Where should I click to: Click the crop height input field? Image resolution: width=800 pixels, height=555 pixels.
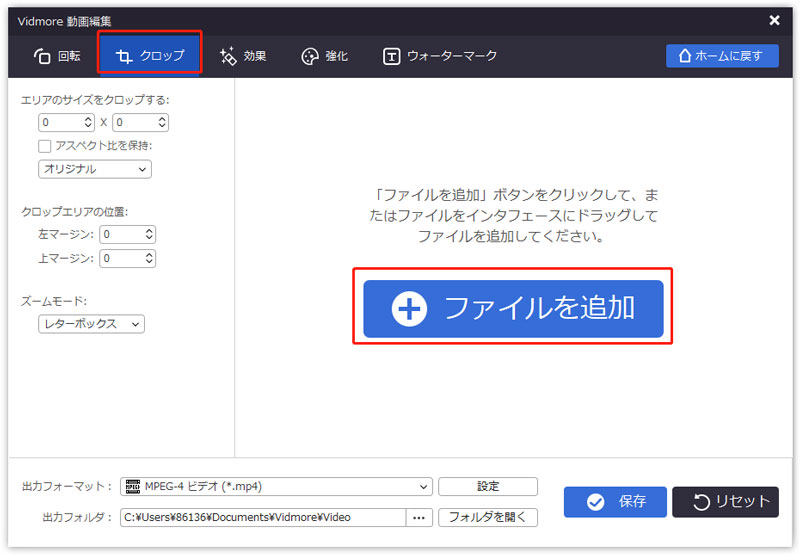135,122
